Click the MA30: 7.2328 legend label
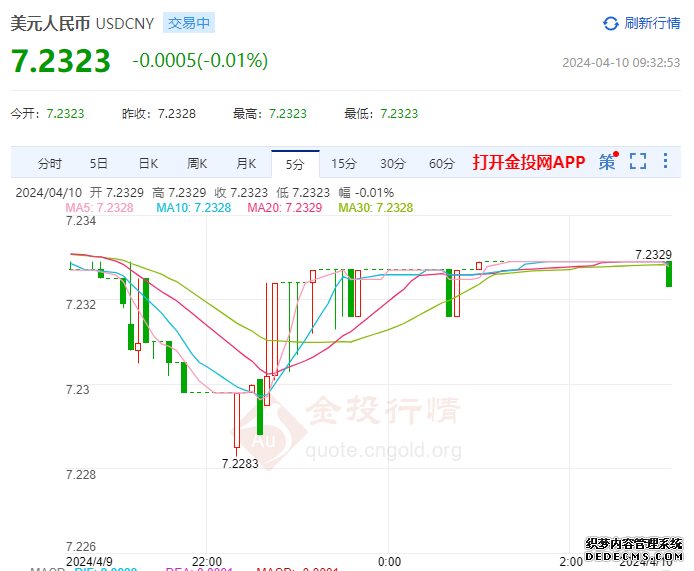This screenshot has width=694, height=571. click(x=376, y=208)
